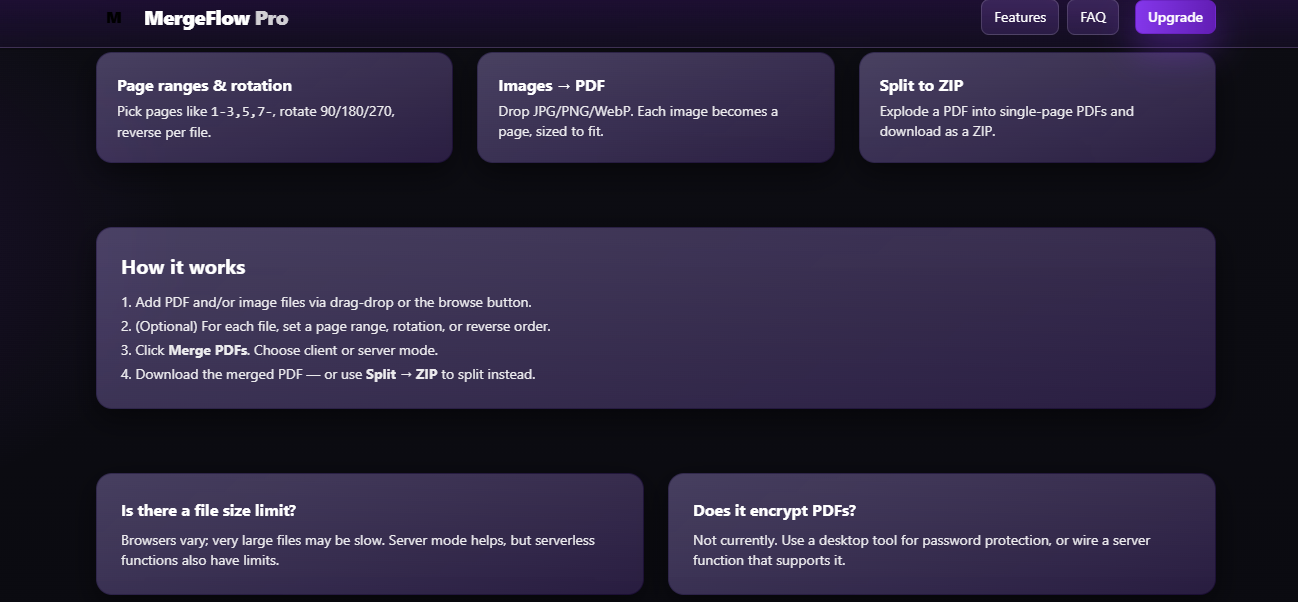Open the Features navigation link
The height and width of the screenshot is (602, 1298).
point(1019,18)
